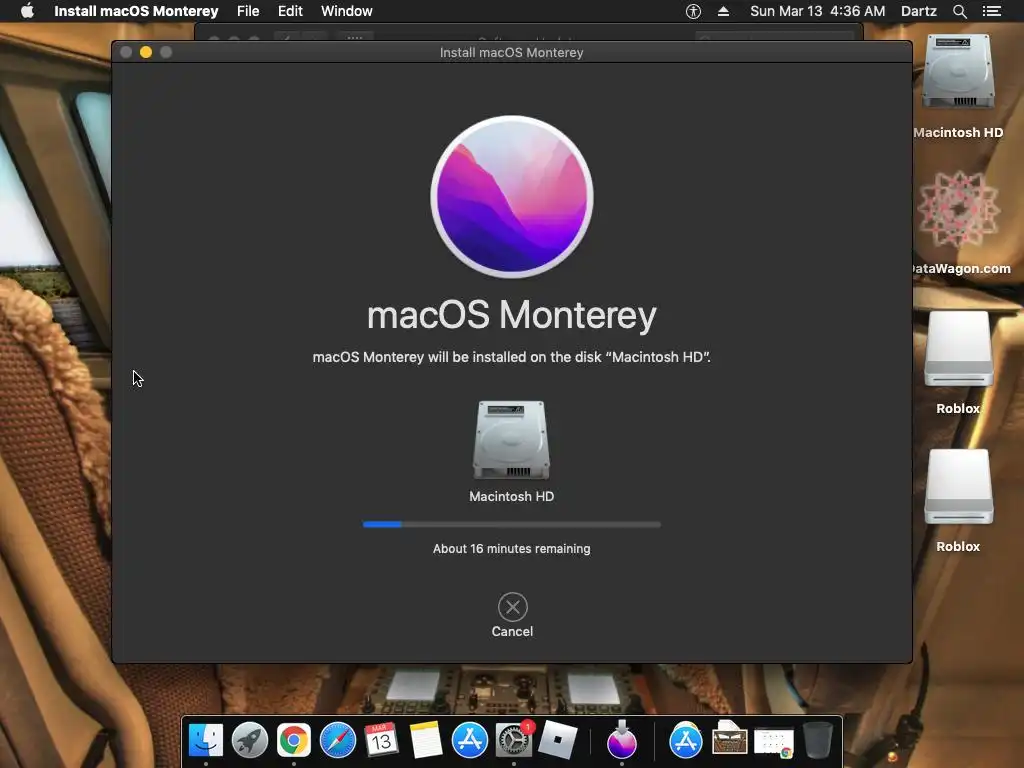Open Google Chrome from the Dock
The width and height of the screenshot is (1024, 768).
294,740
